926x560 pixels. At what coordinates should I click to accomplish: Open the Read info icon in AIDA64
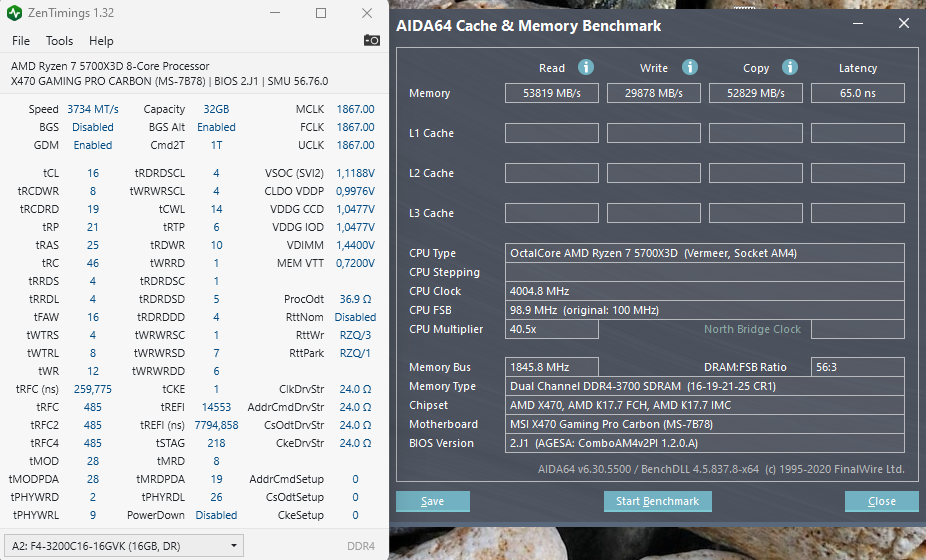585,67
